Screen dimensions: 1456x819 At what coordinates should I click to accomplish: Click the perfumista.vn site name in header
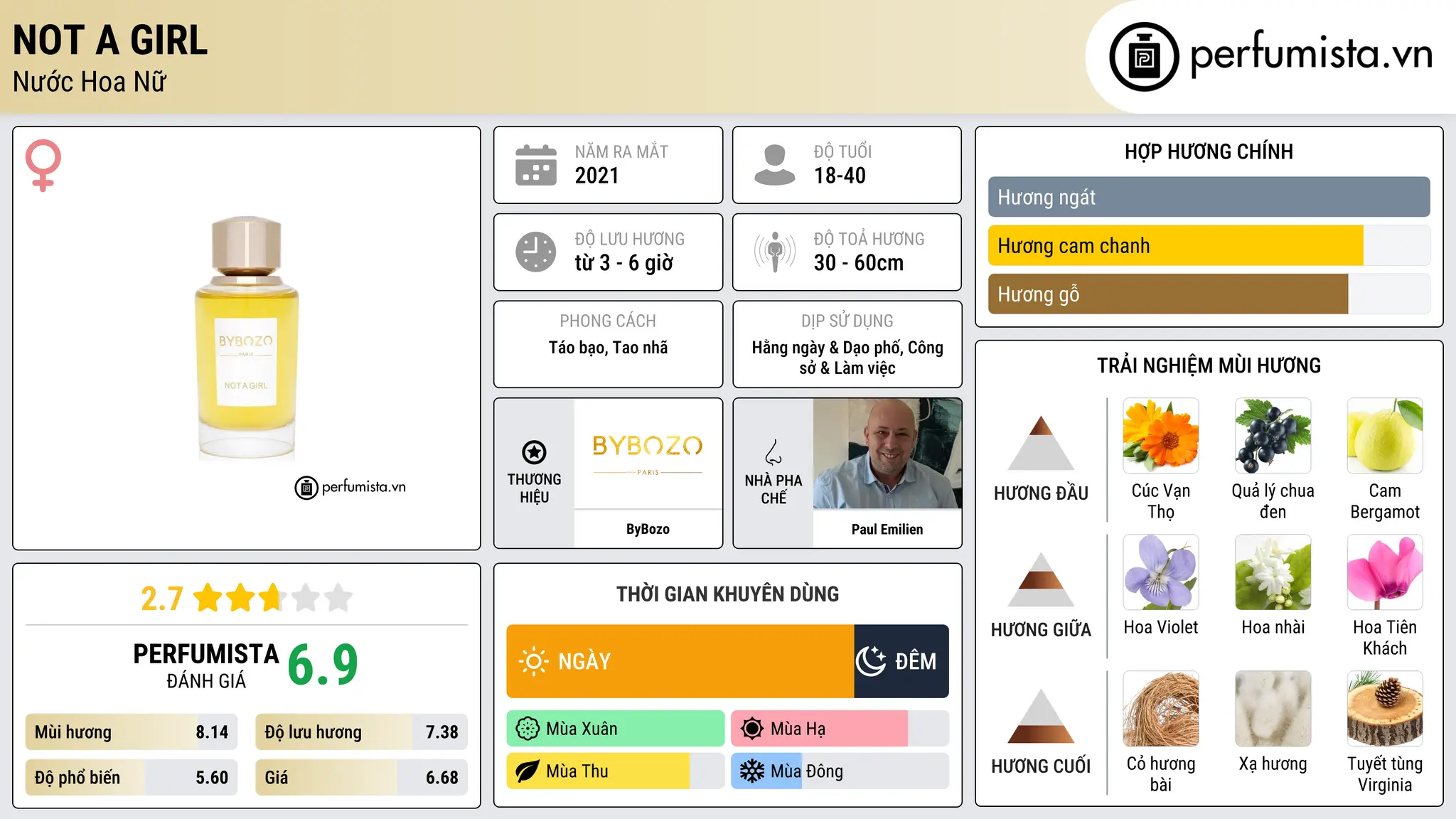(1311, 54)
